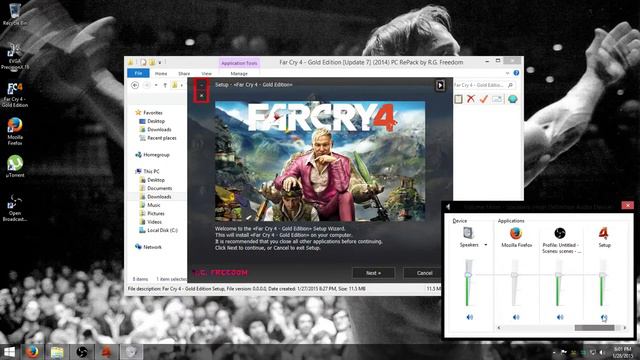
Task: Click the volume icon in system tray
Action: [x=602, y=352]
